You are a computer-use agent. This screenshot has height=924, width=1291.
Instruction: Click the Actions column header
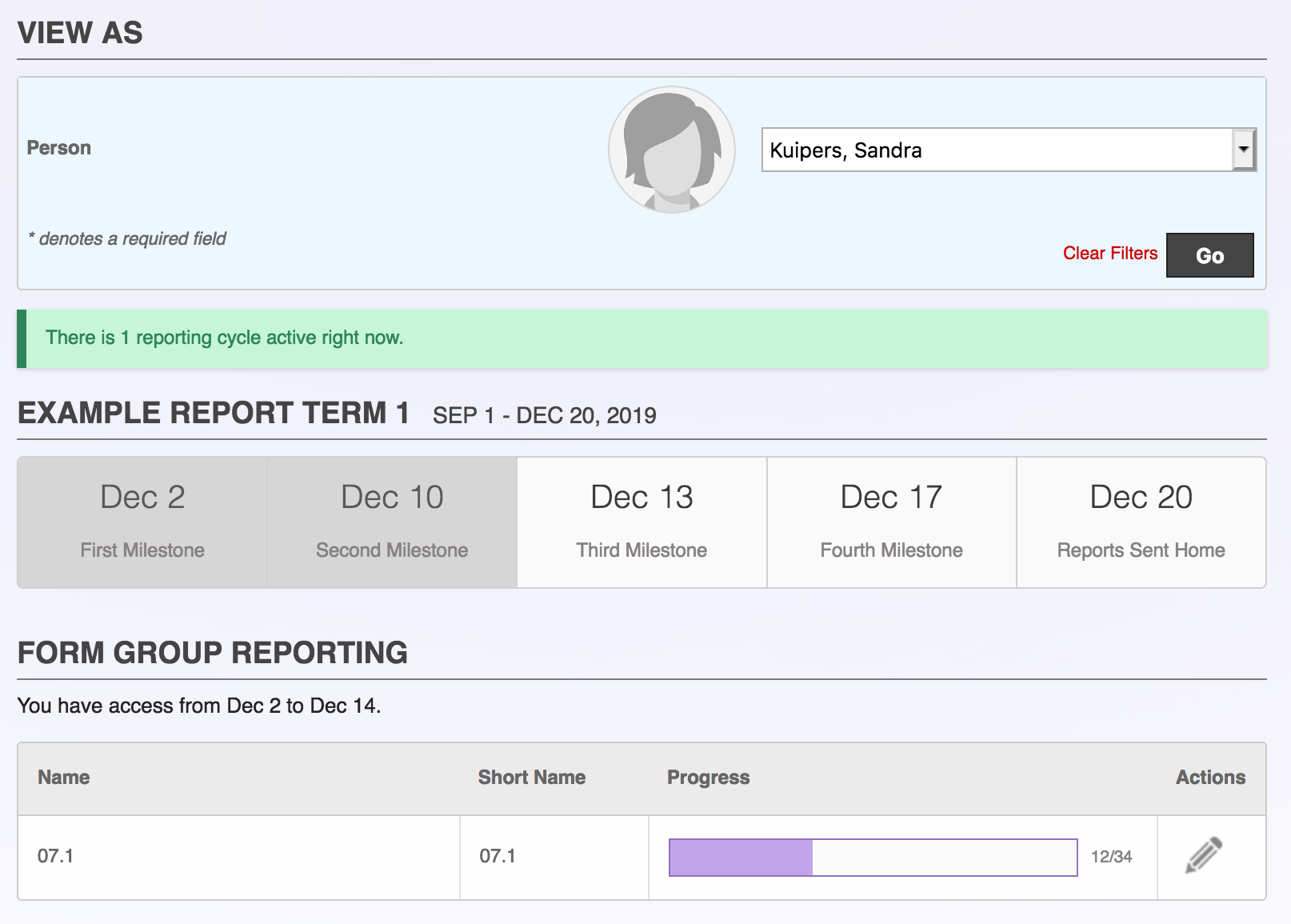click(1209, 778)
